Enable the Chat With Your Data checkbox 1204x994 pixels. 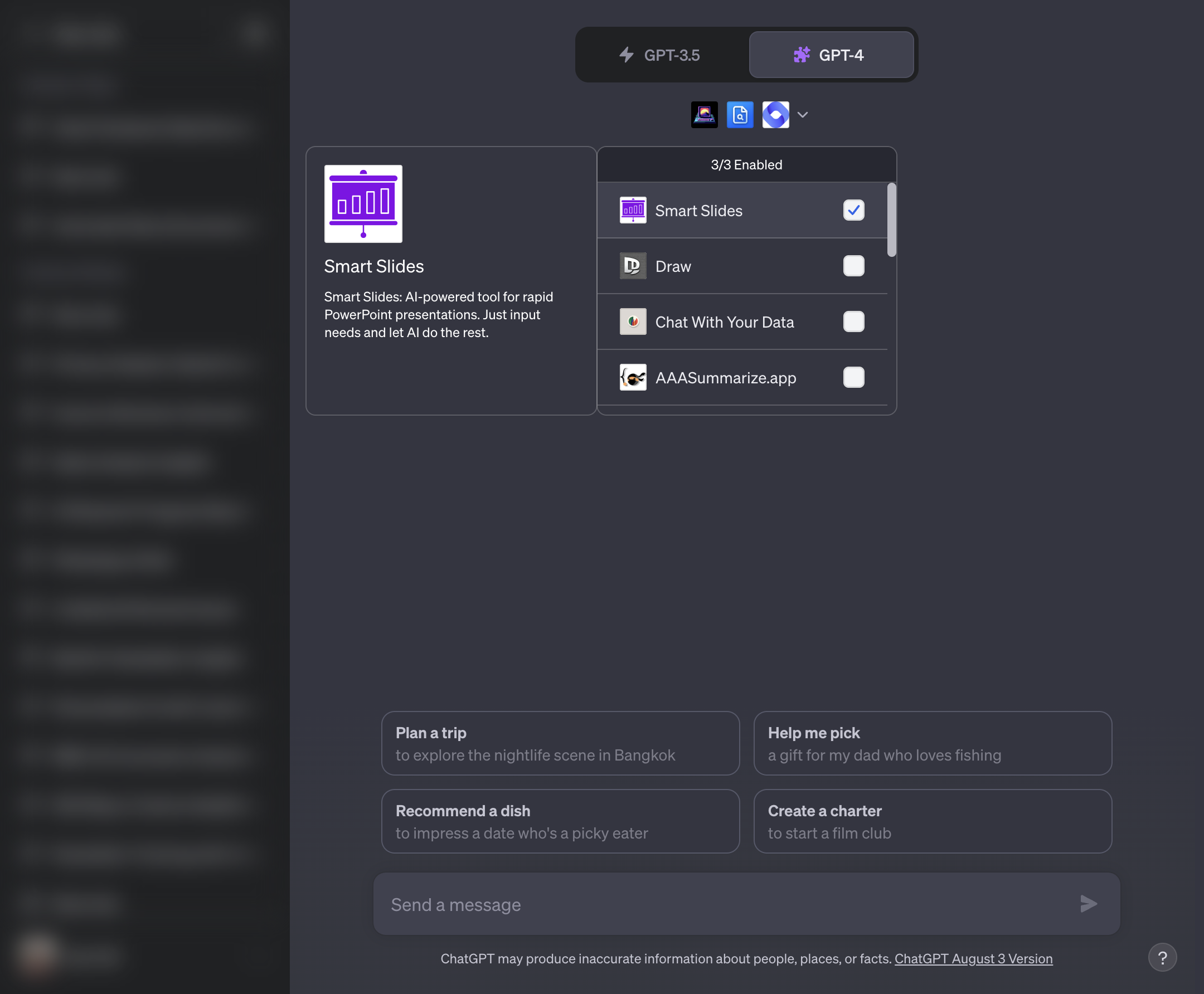tap(853, 322)
